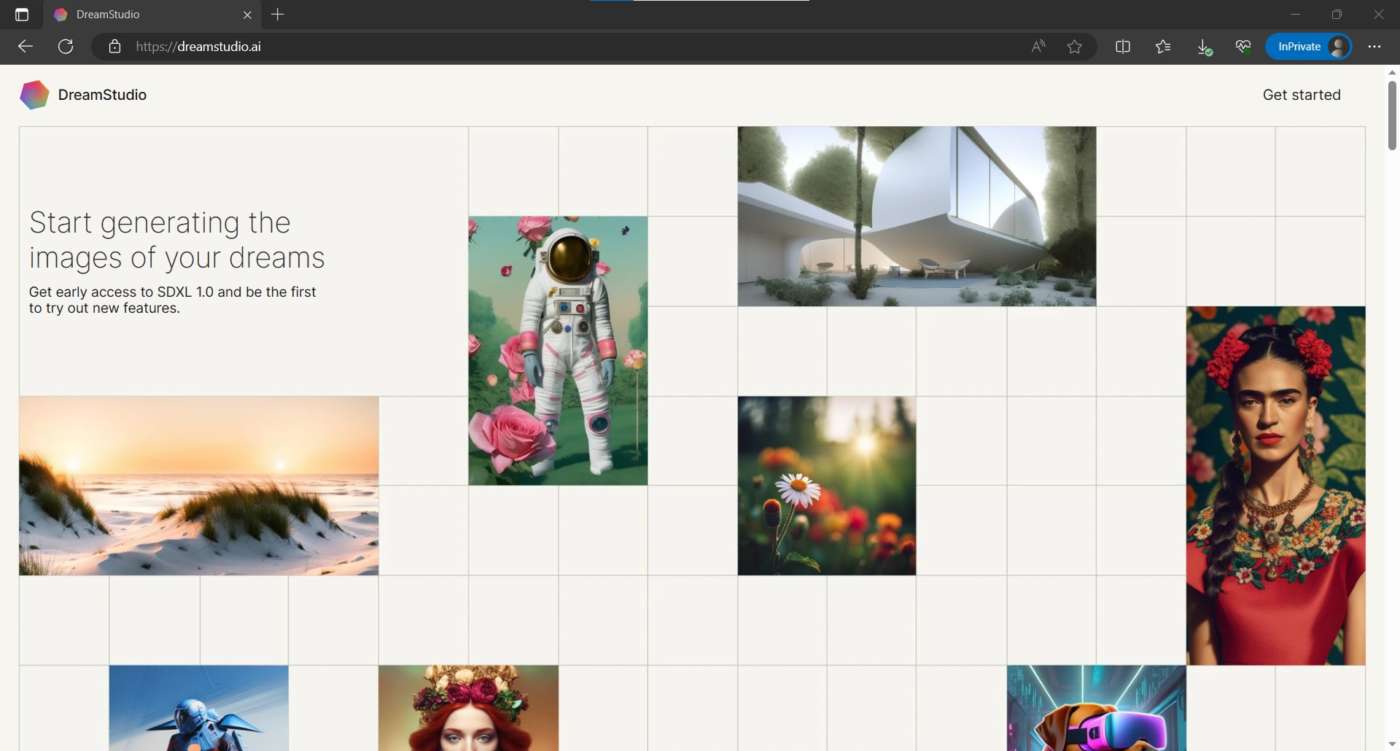Screen dimensions: 1400x751
Task: Click the vertical scrollbar thumb
Action: [1392, 115]
